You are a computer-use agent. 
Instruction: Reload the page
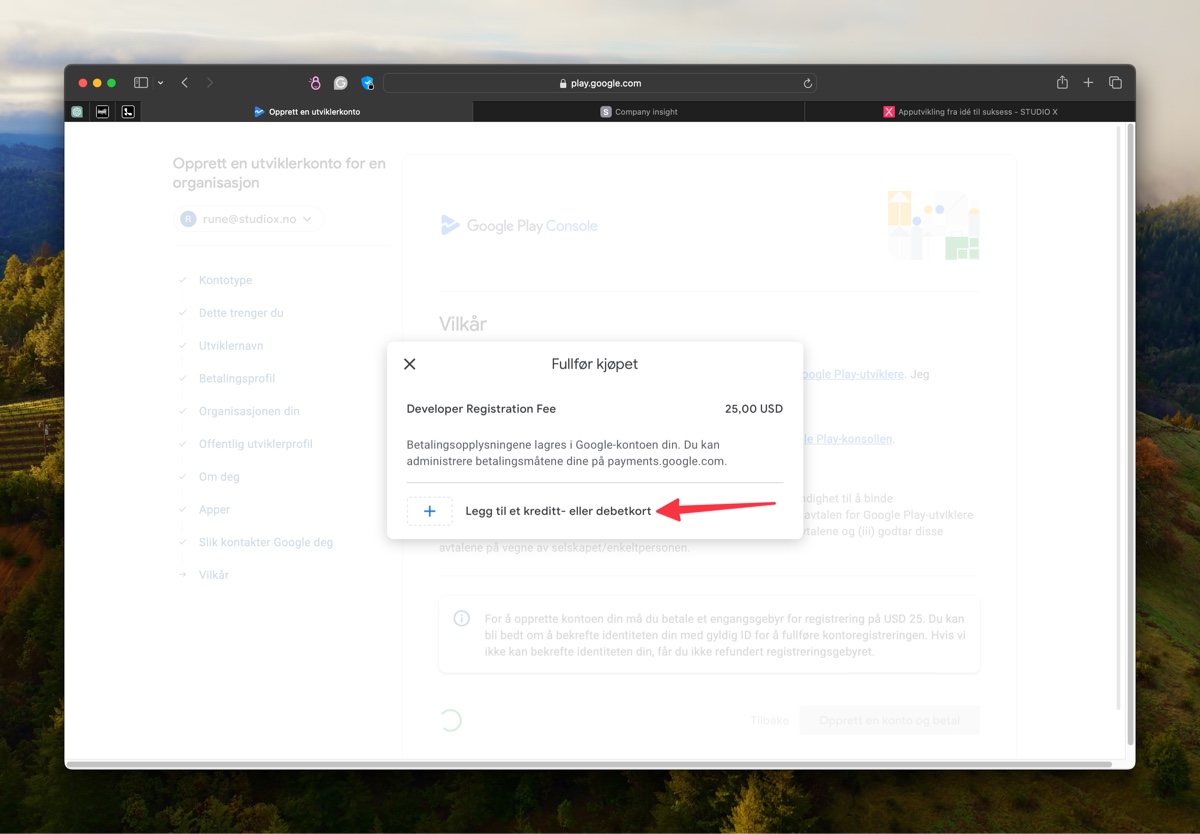point(807,83)
